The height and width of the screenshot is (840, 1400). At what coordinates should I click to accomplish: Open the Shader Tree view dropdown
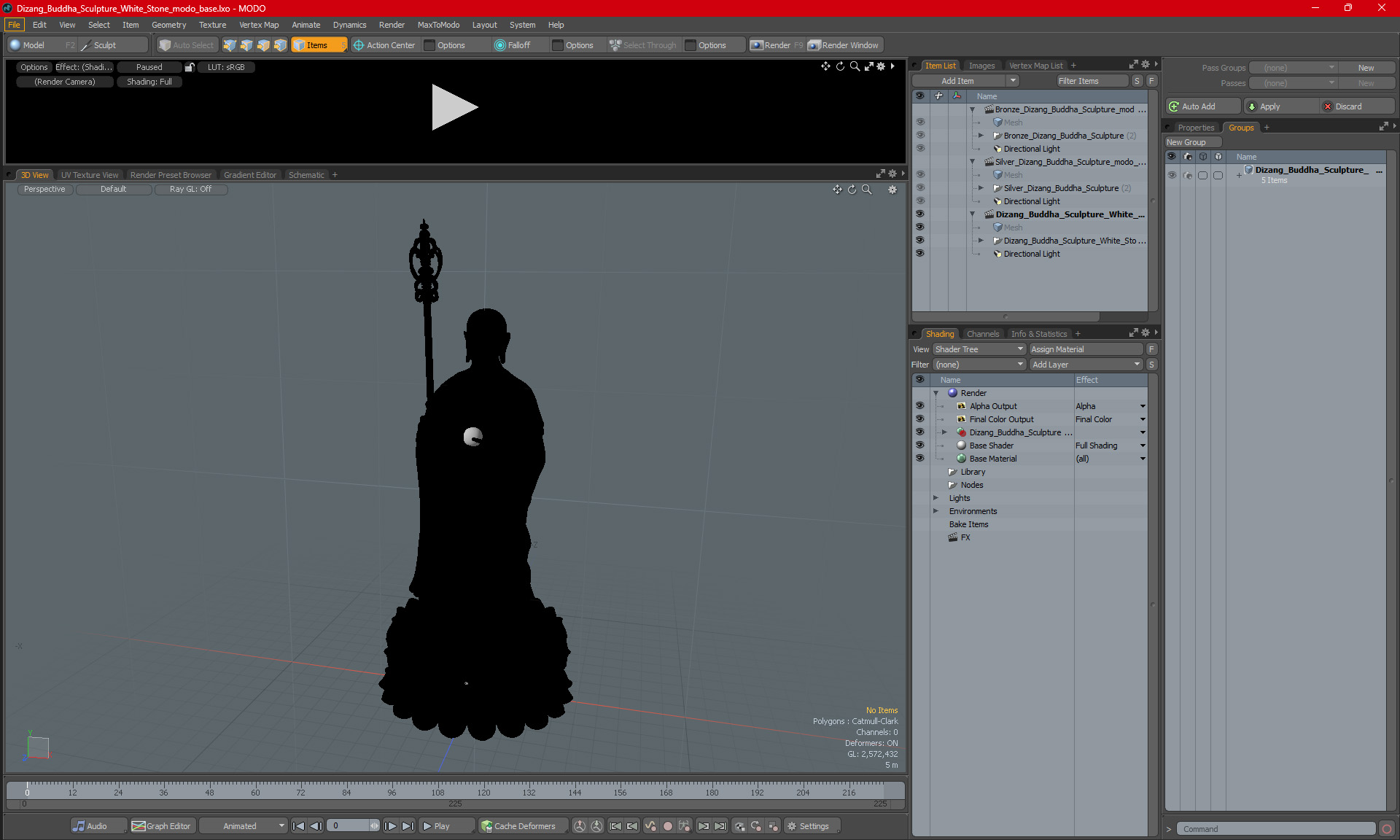pos(979,349)
